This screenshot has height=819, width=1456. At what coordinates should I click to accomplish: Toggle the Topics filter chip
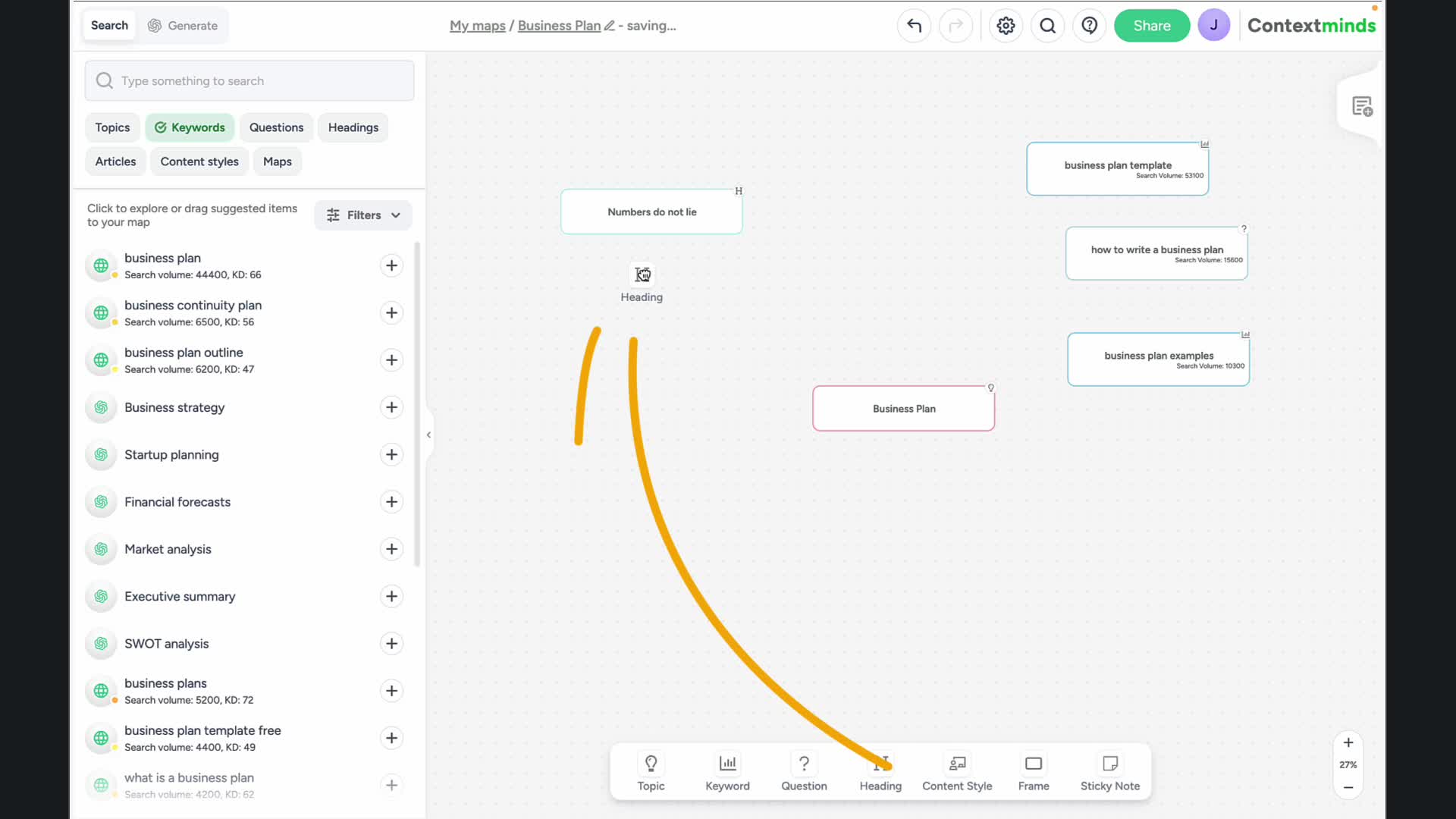[x=112, y=127]
